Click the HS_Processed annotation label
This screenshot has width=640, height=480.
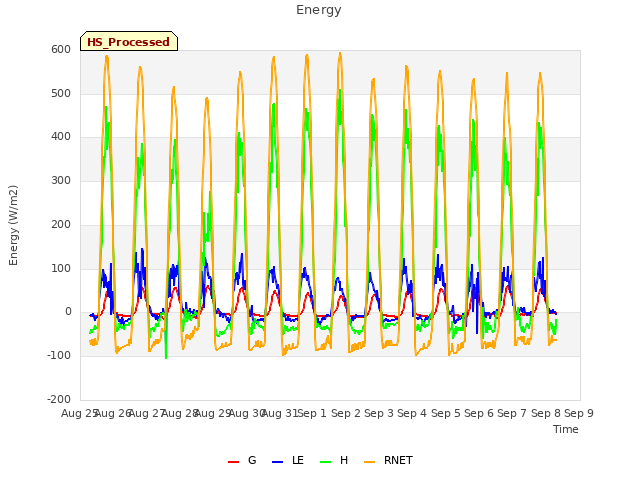tap(129, 42)
